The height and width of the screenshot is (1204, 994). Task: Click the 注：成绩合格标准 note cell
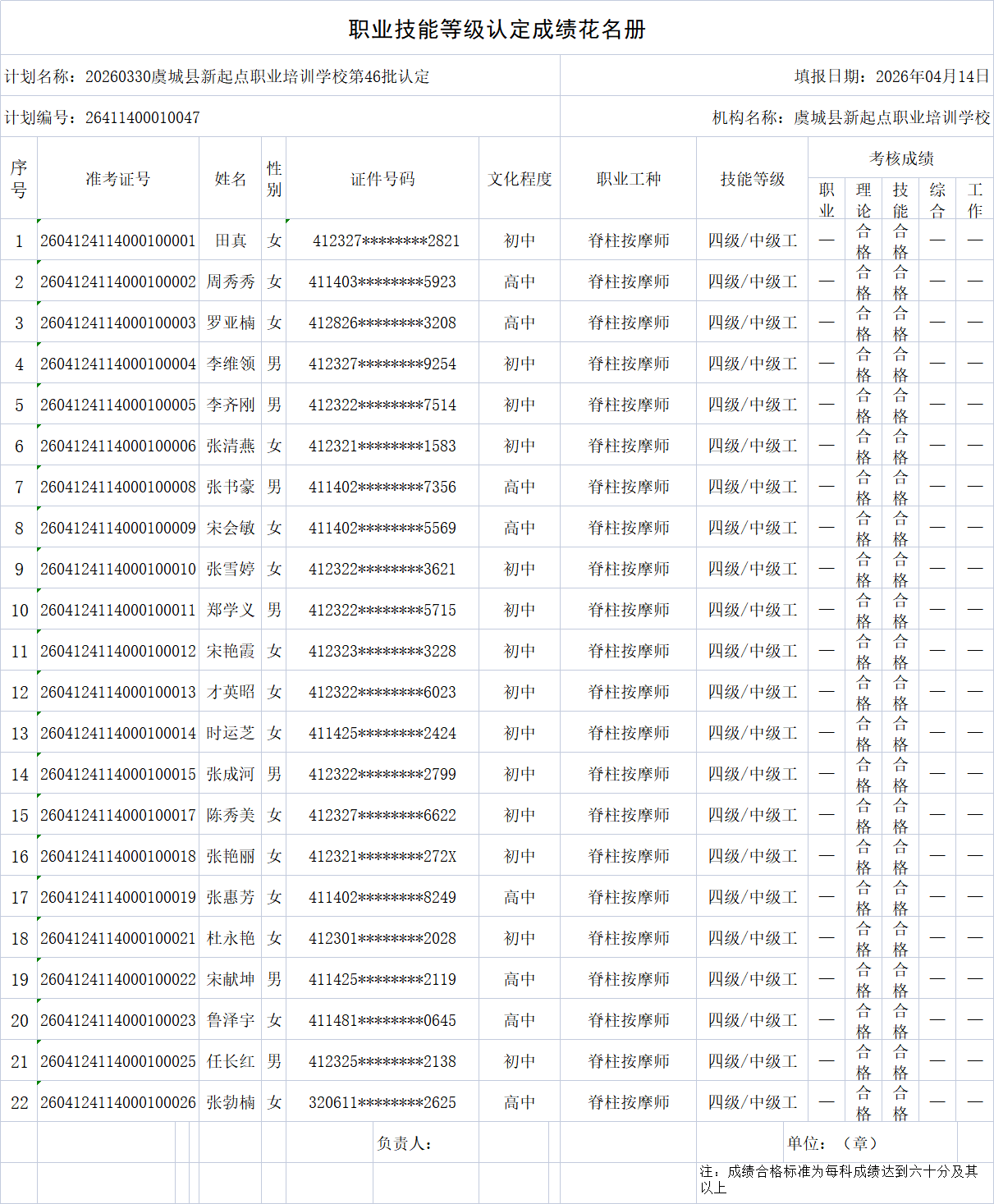(838, 1179)
